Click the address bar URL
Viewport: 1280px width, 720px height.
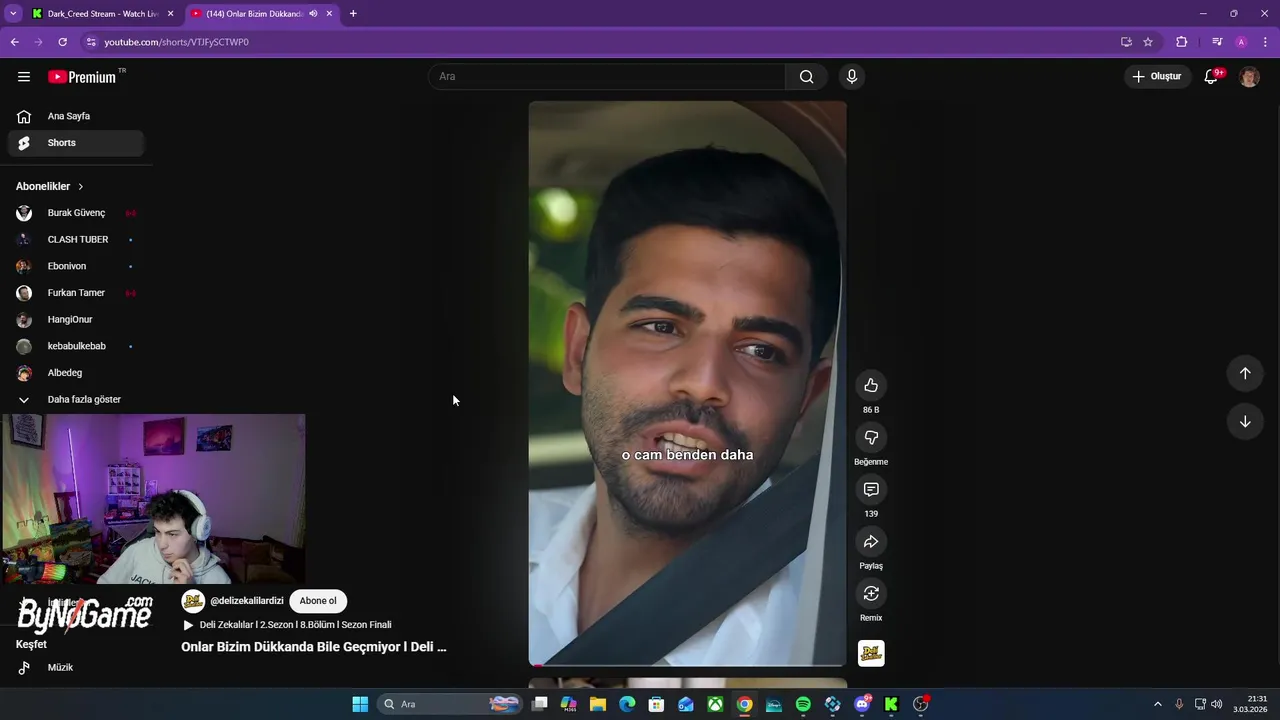point(176,42)
